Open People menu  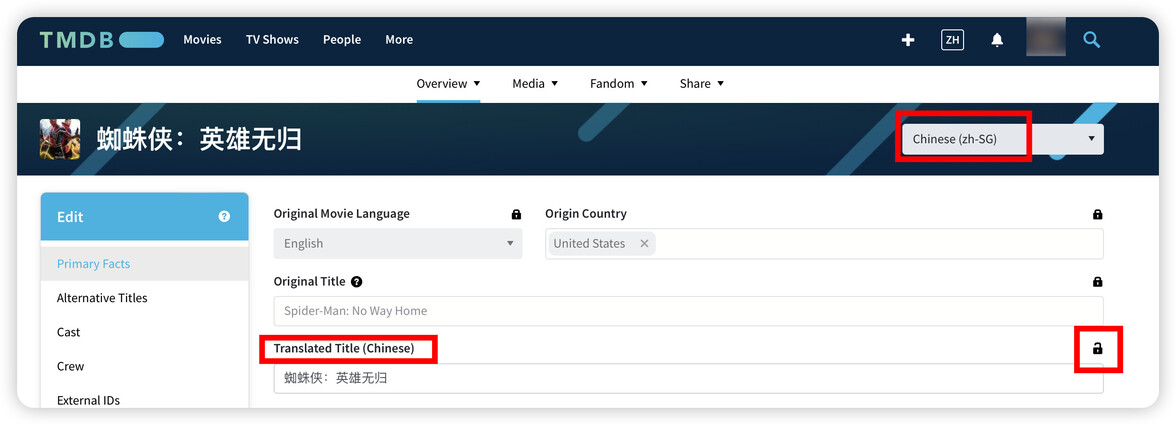(x=342, y=40)
